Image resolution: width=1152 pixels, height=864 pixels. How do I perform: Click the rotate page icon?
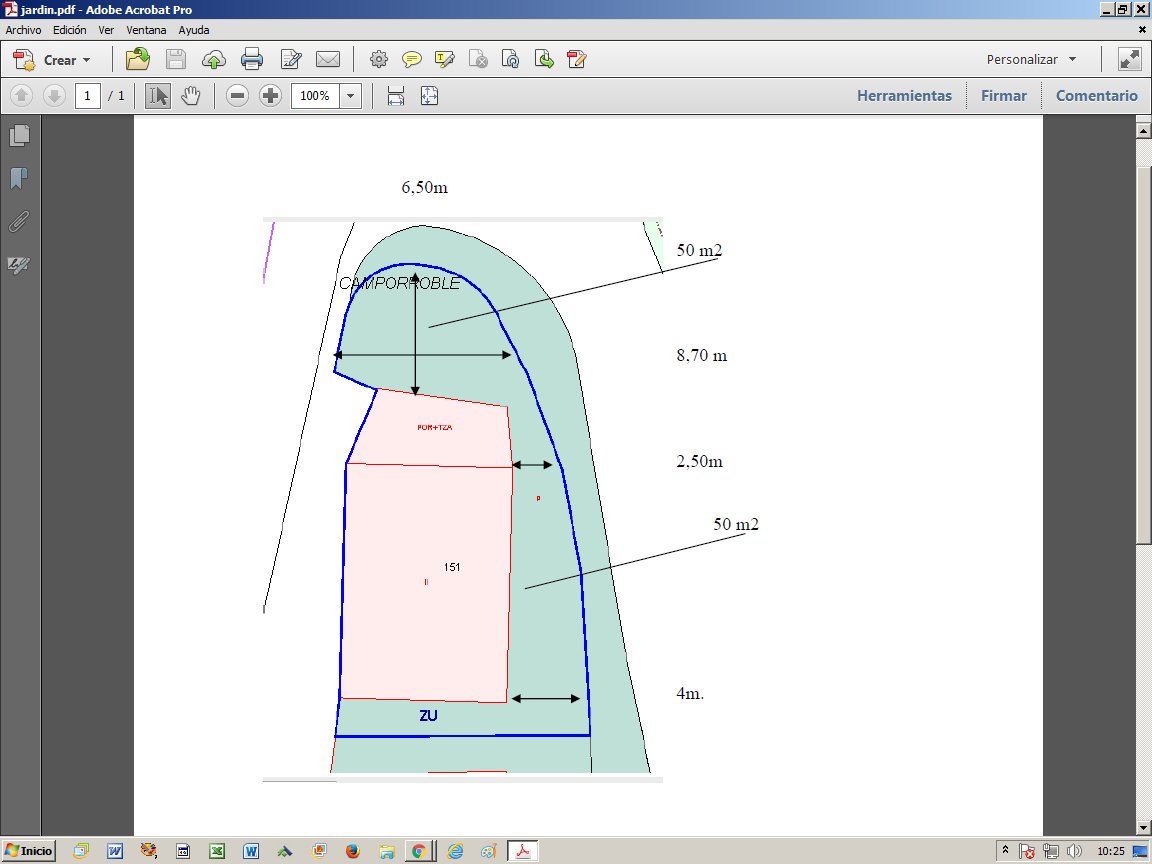[x=511, y=59]
